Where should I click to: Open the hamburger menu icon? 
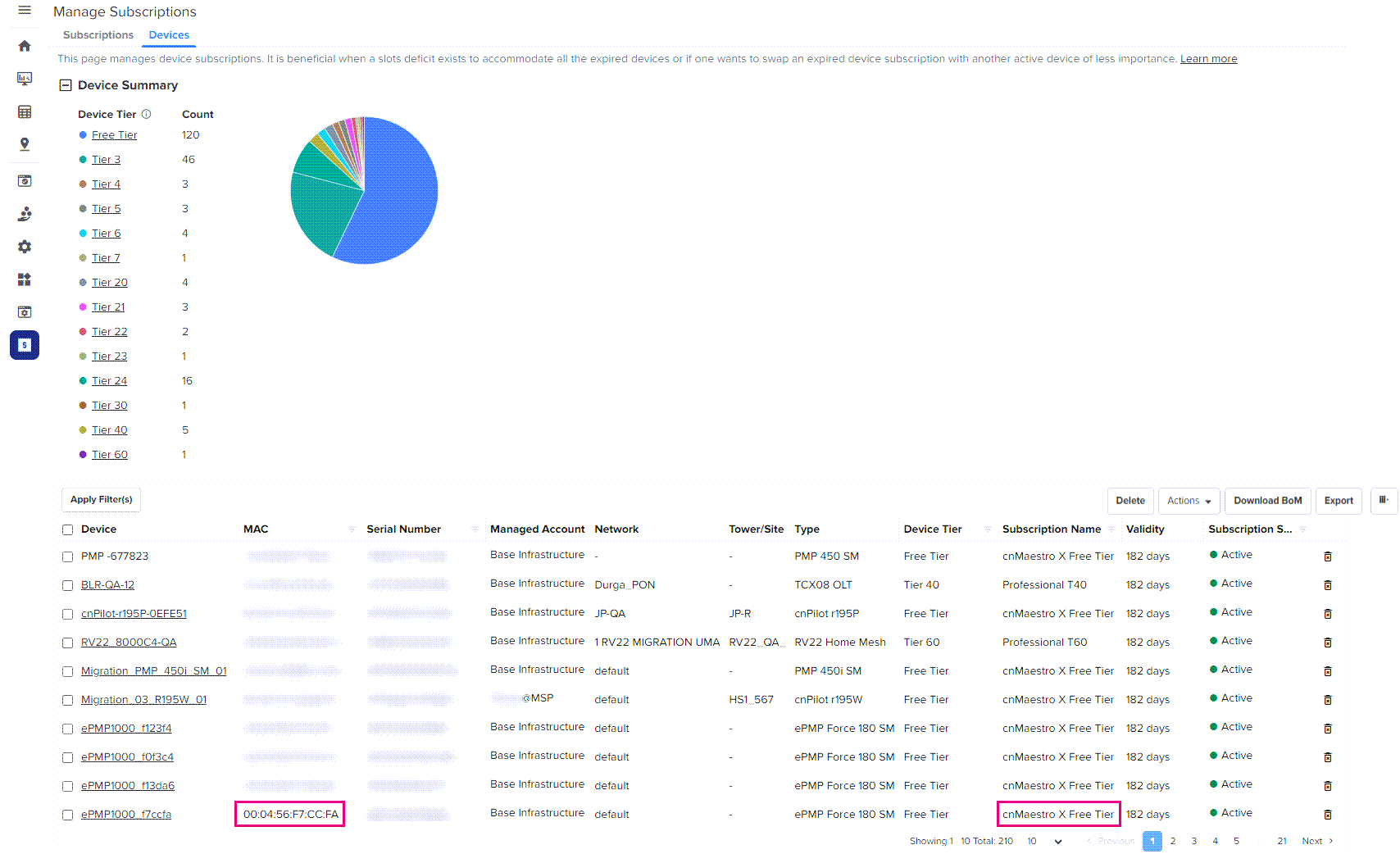(25, 11)
